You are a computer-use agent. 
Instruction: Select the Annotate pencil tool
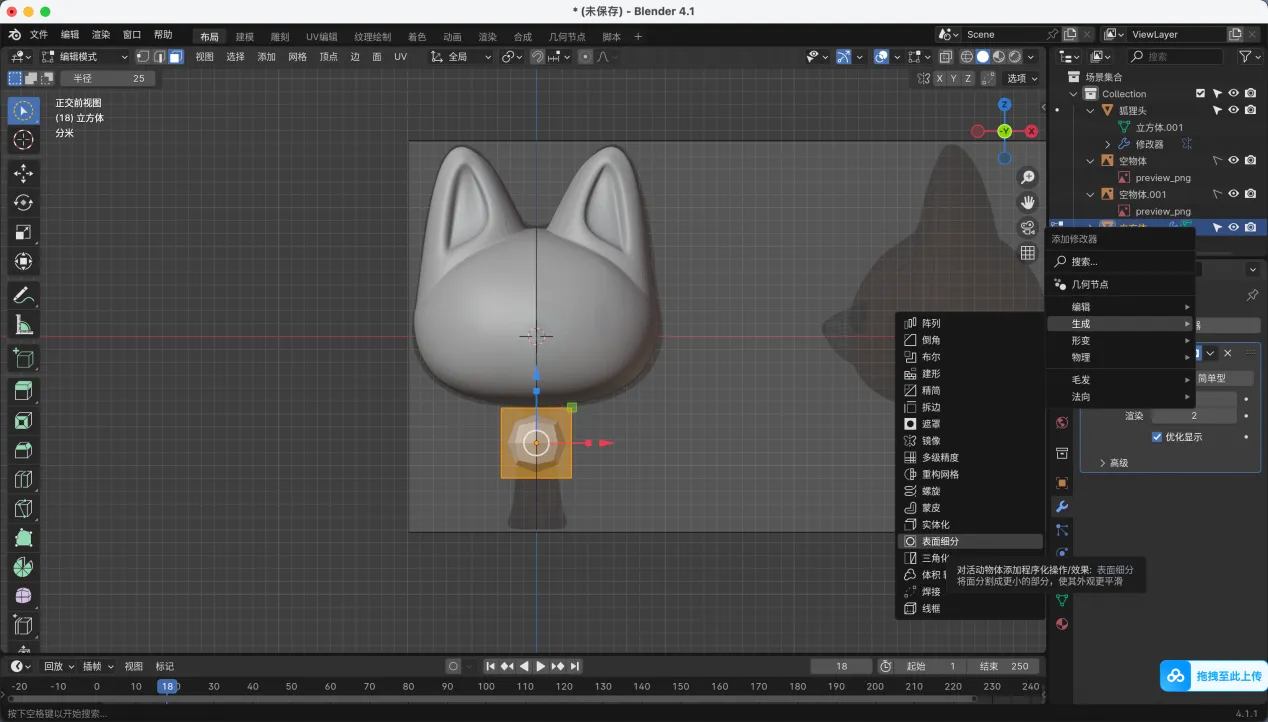[x=23, y=295]
